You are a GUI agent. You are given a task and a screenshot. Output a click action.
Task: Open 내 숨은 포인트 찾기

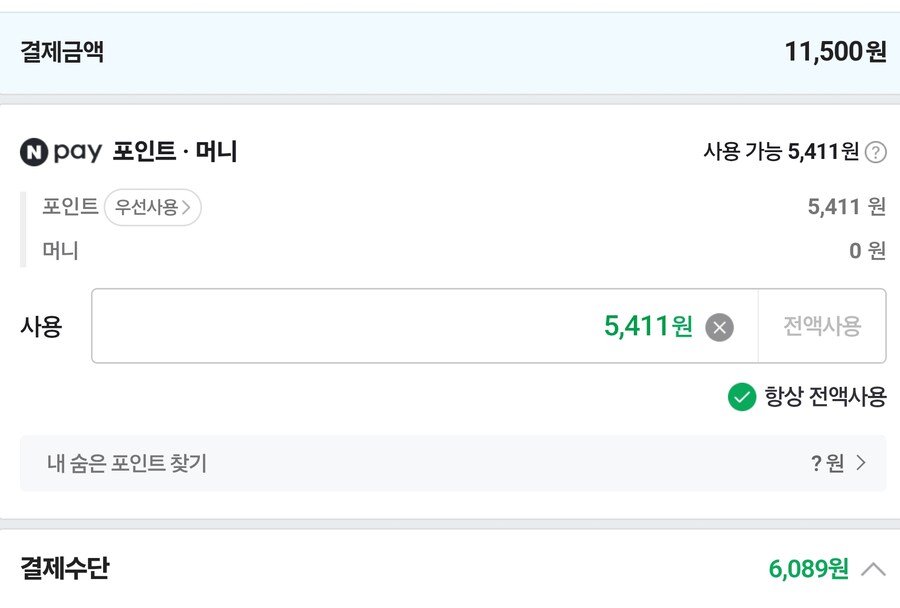[127, 463]
